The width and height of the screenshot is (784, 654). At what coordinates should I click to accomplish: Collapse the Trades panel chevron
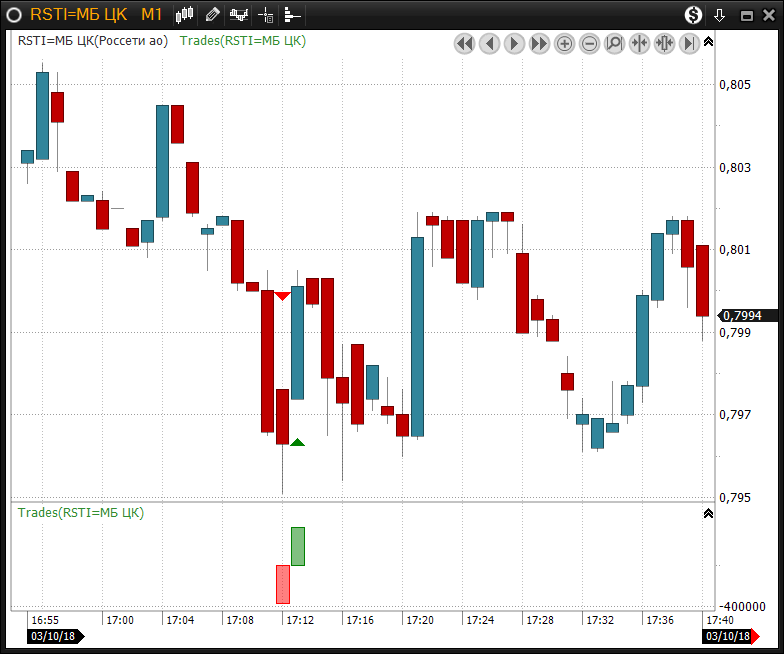point(708,513)
